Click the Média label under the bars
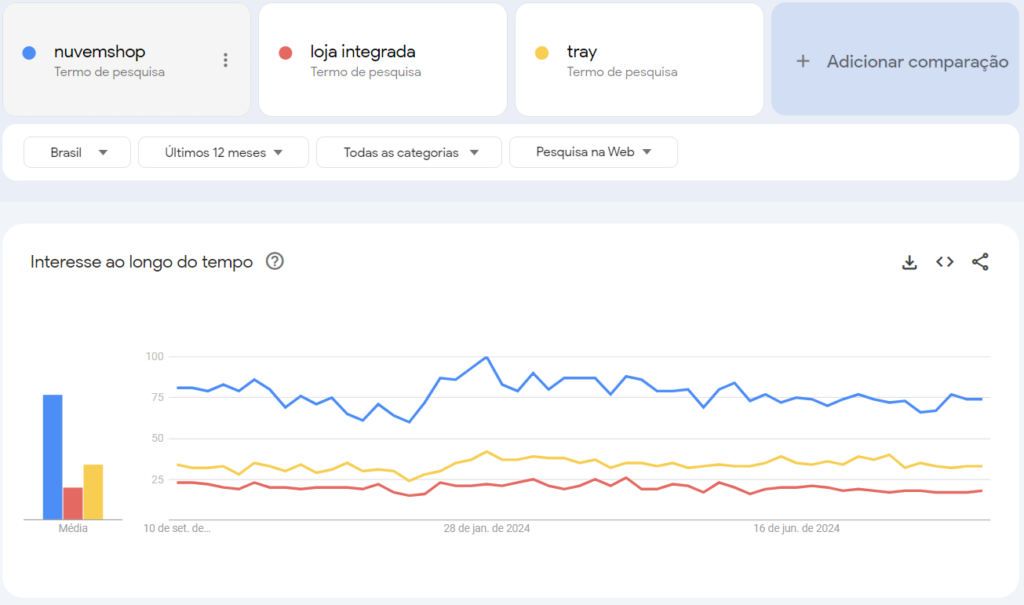The width and height of the screenshot is (1024, 605). point(73,529)
